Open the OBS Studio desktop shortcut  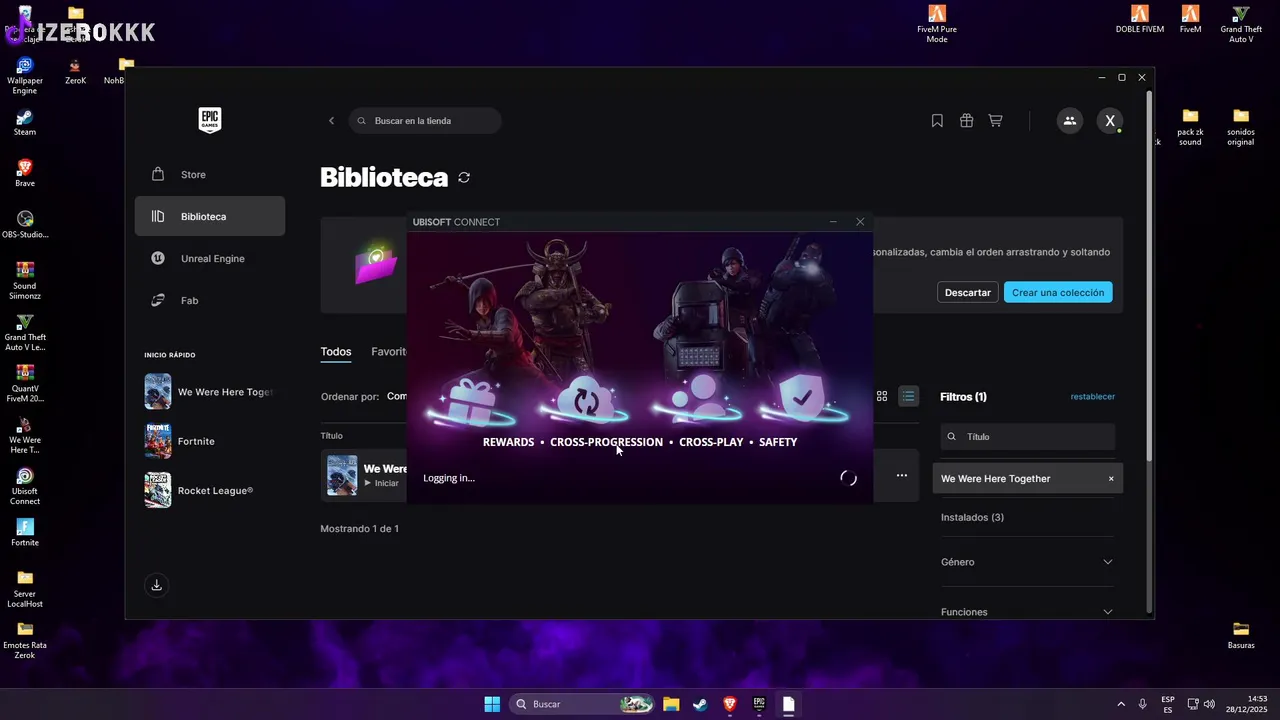pyautogui.click(x=25, y=225)
